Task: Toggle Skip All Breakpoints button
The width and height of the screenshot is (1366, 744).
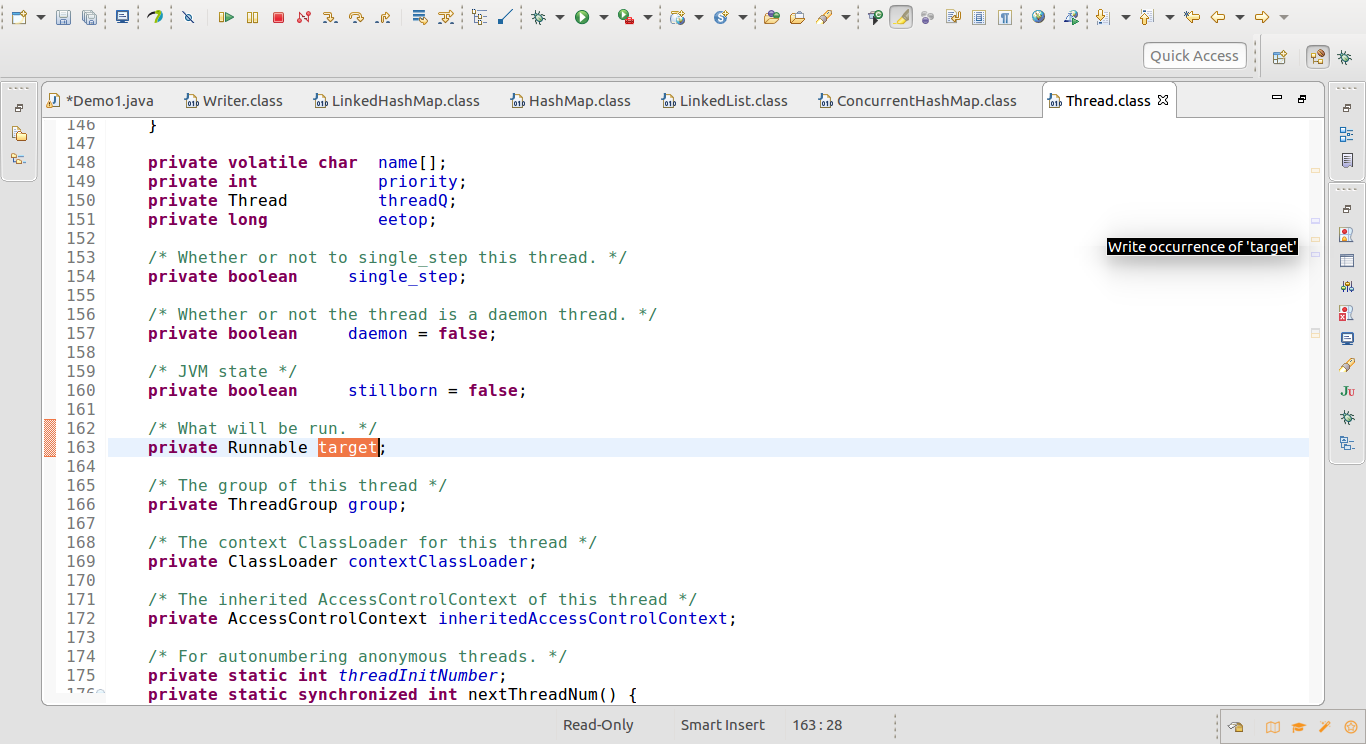Action: coord(188,17)
